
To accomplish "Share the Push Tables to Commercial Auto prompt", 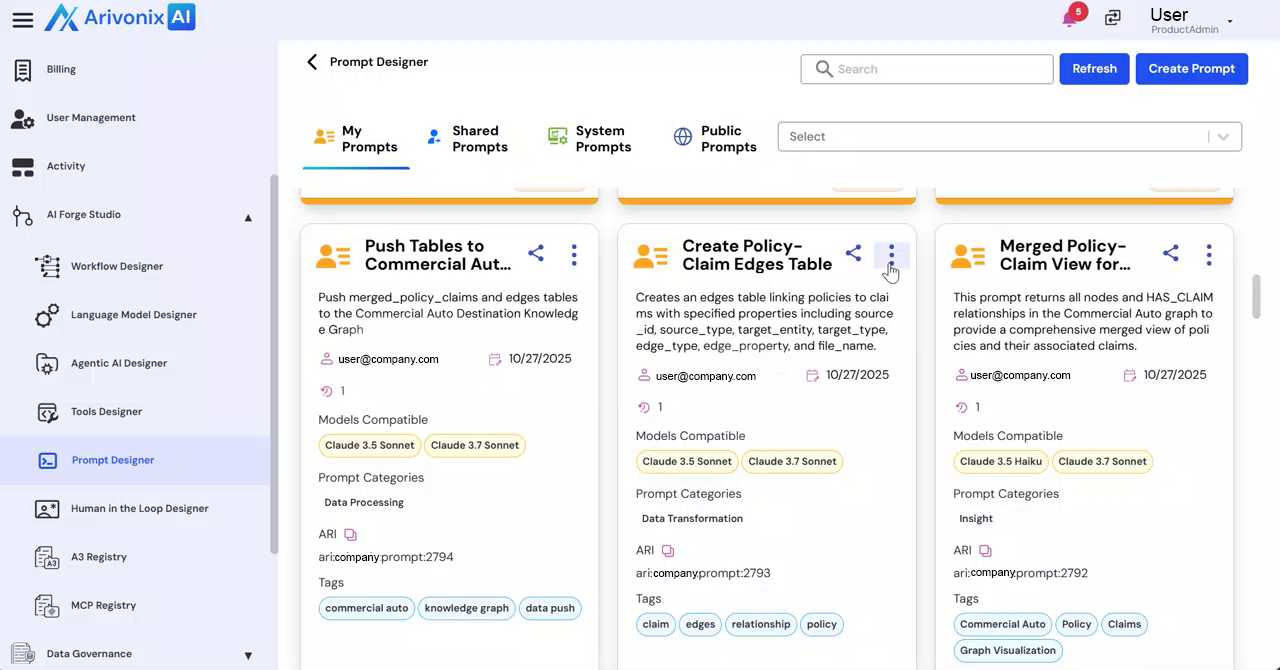I will click(536, 254).
